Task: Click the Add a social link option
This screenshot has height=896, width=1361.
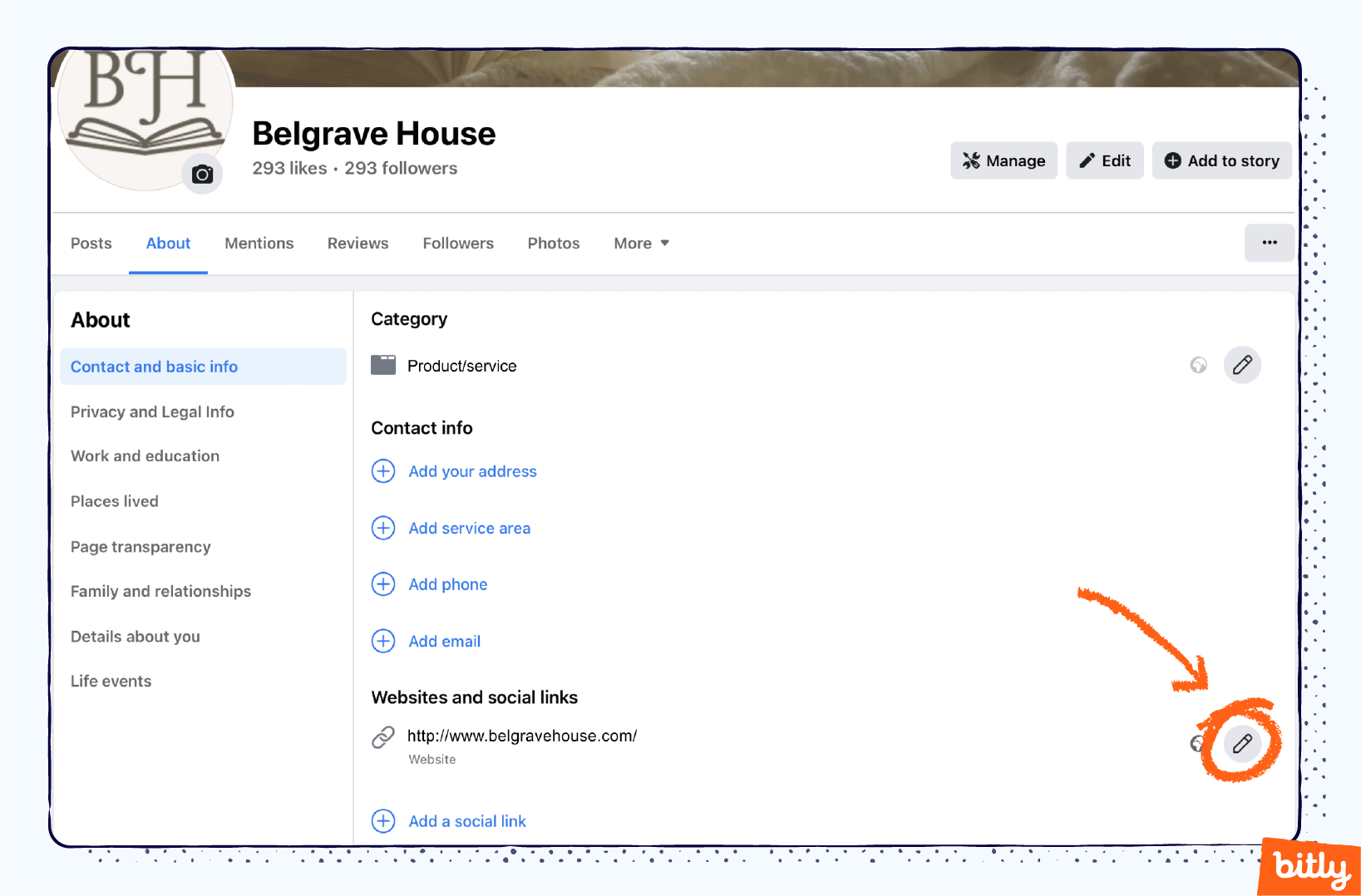Action: click(467, 821)
